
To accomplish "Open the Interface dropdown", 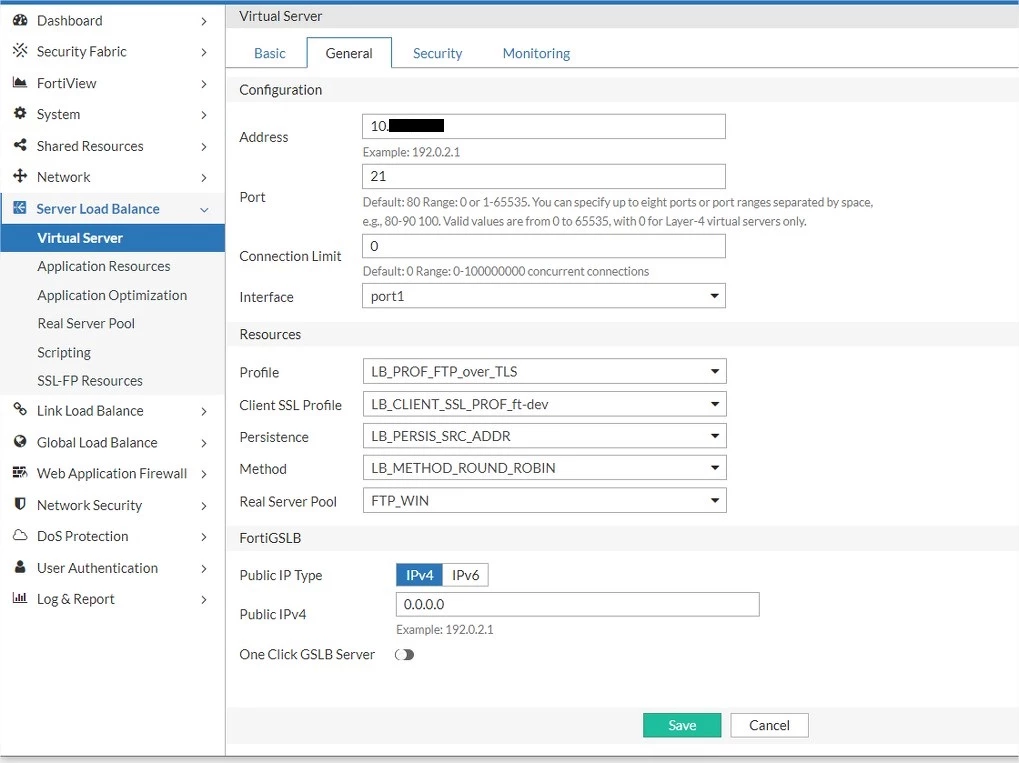I will (544, 296).
